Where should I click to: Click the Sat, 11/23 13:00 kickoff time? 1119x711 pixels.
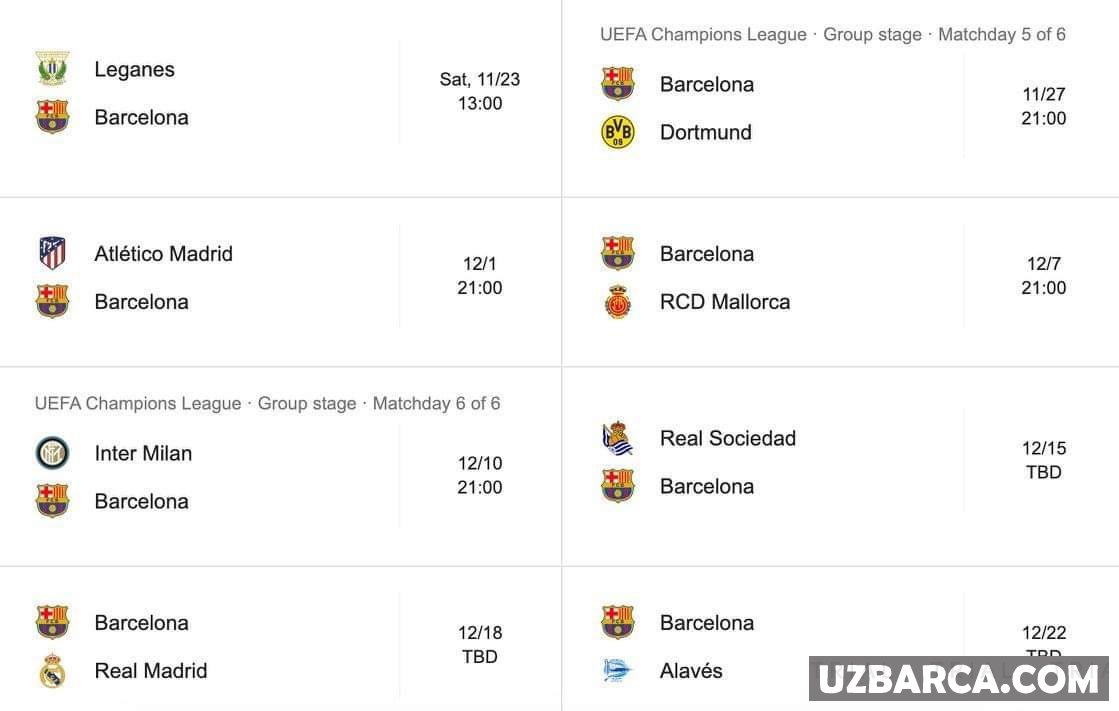click(x=480, y=91)
